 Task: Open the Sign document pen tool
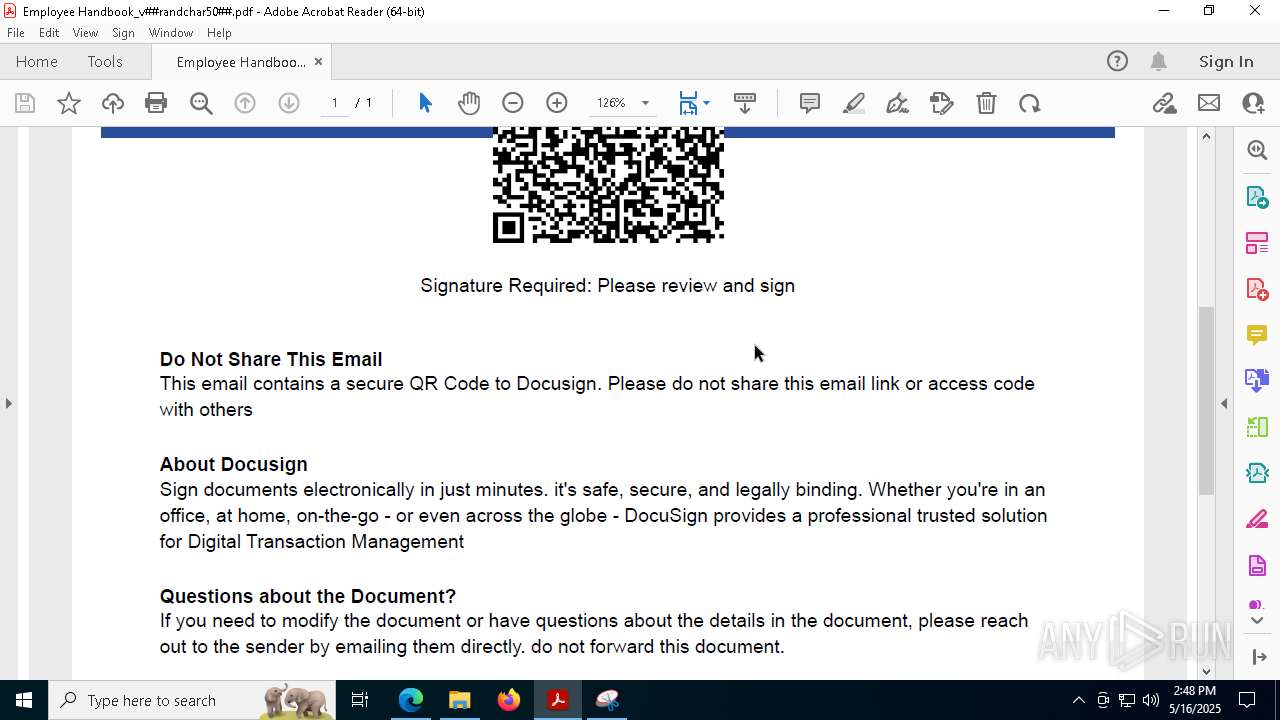(x=898, y=103)
